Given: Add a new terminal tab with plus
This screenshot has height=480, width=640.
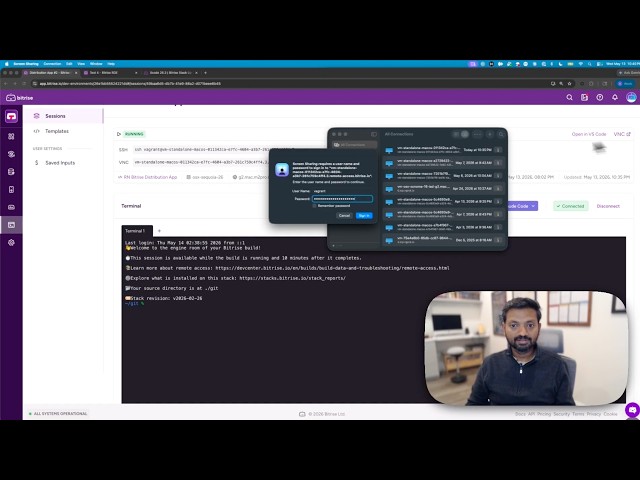Looking at the screenshot, I should pyautogui.click(x=159, y=231).
